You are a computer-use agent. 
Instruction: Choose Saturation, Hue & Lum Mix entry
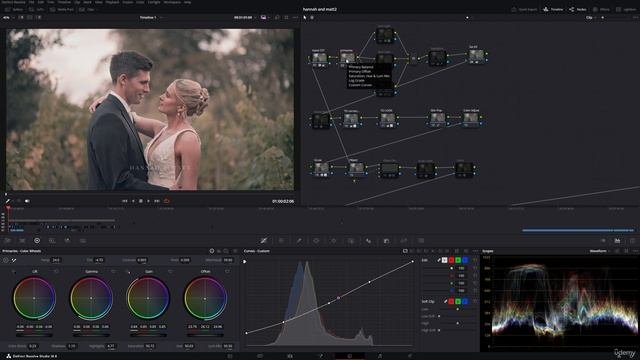[369, 76]
